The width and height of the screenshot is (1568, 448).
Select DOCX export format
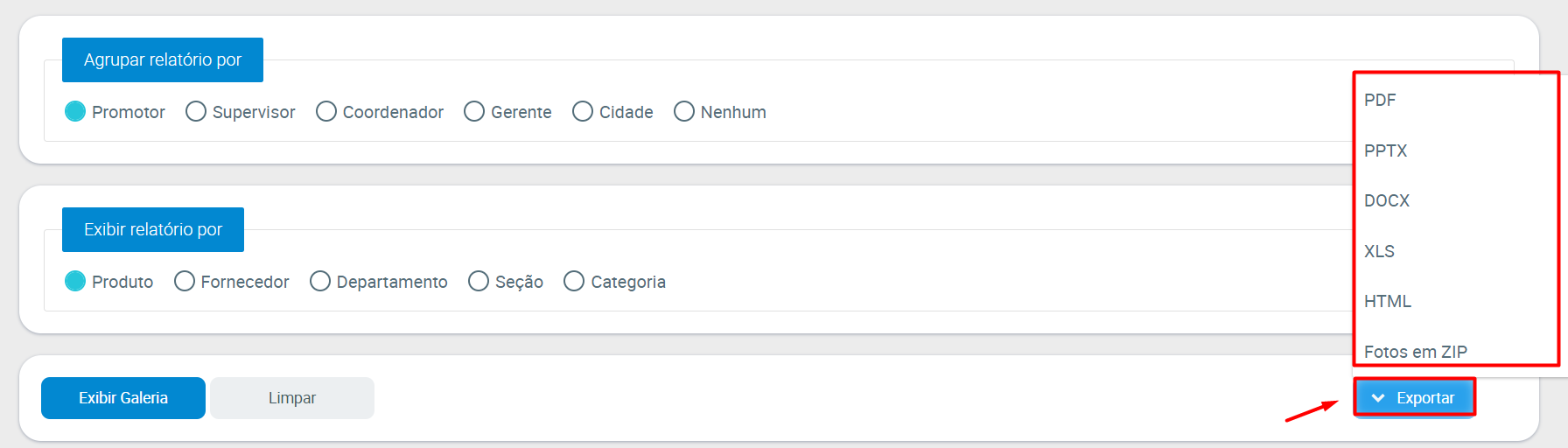click(1387, 201)
